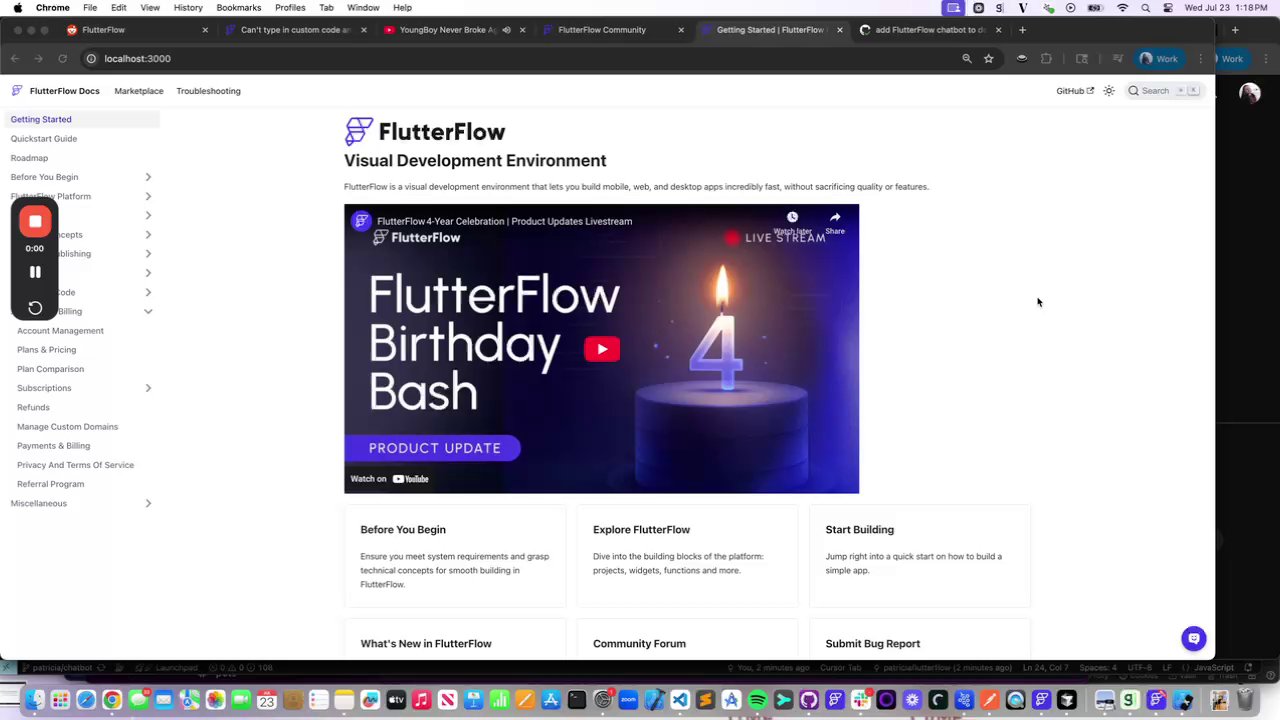1280x720 pixels.
Task: Pause the screen recording
Action: [x=35, y=272]
